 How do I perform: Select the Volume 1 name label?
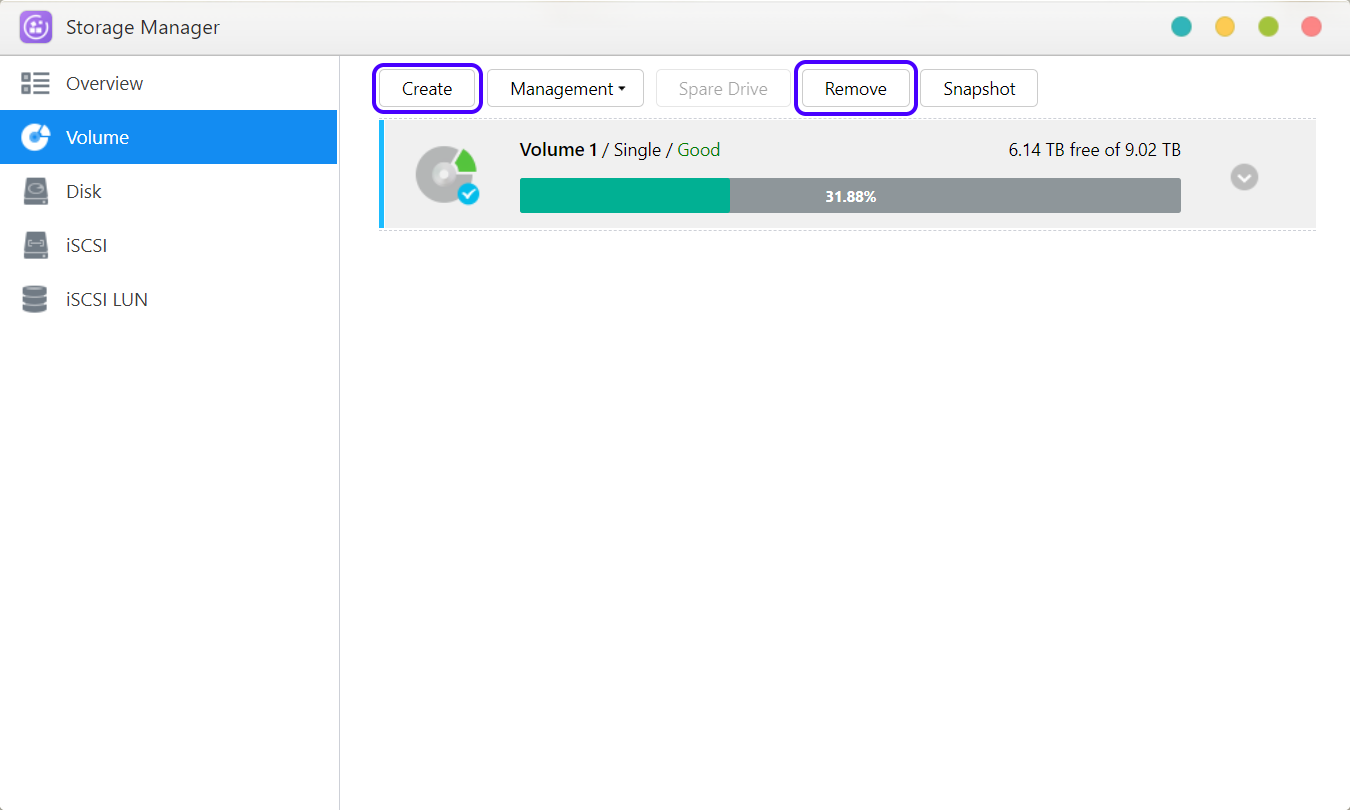point(558,150)
